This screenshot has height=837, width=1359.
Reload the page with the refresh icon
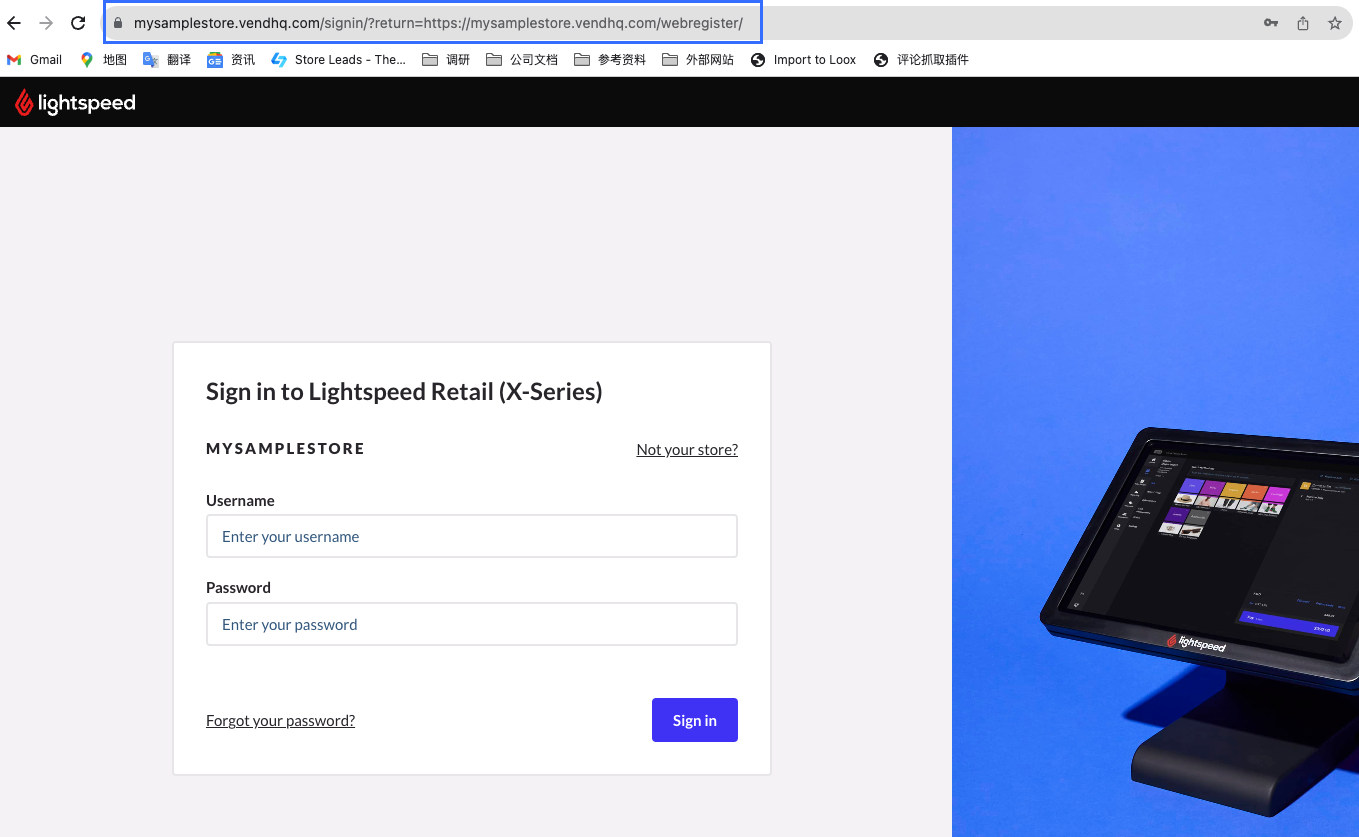click(x=78, y=23)
